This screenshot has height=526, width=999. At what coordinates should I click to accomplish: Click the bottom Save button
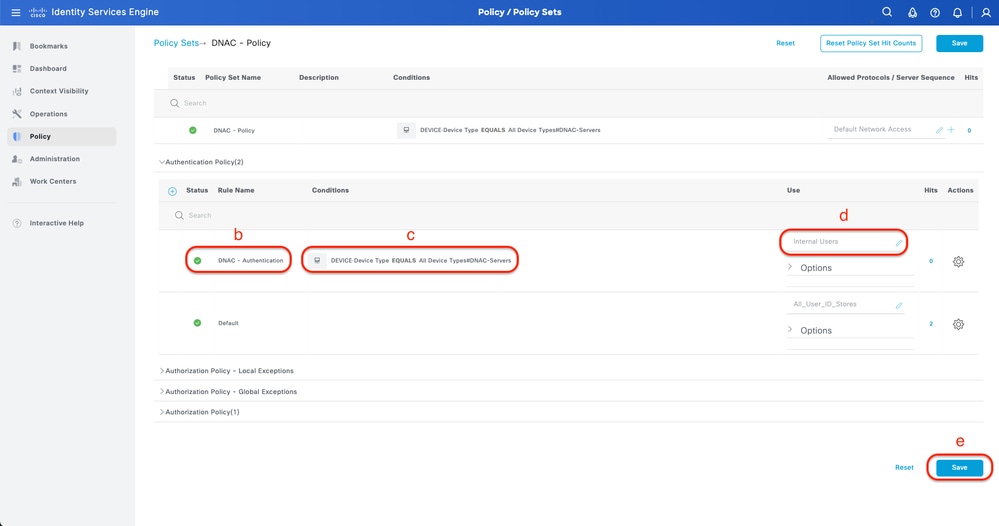959,467
